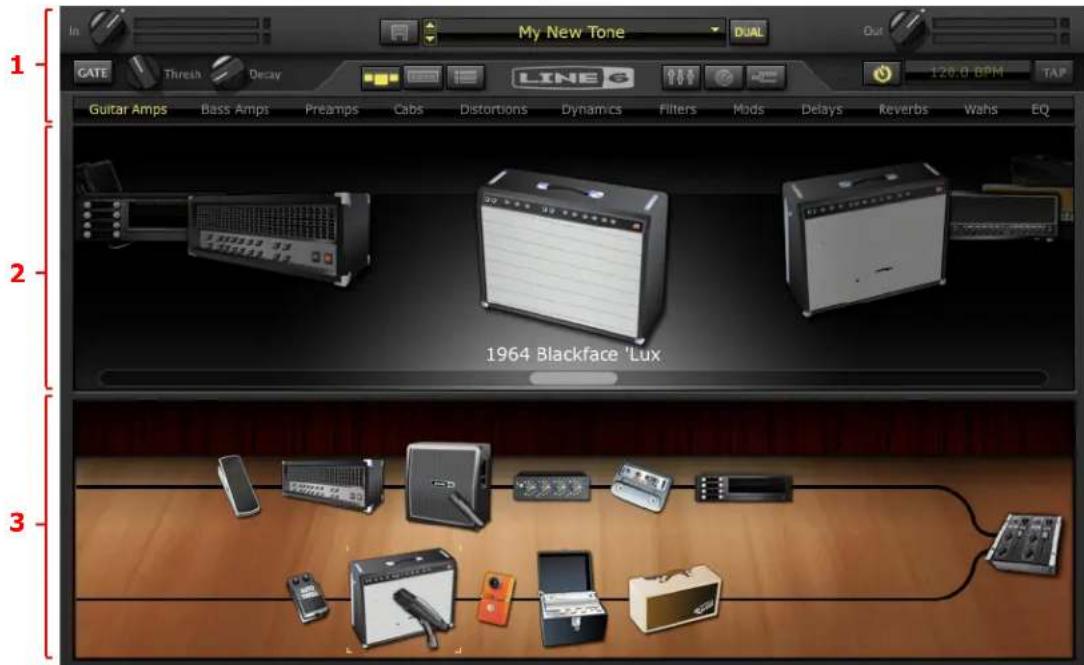Open the Delays tab
This screenshot has height=665, width=1084.
pyautogui.click(x=821, y=109)
